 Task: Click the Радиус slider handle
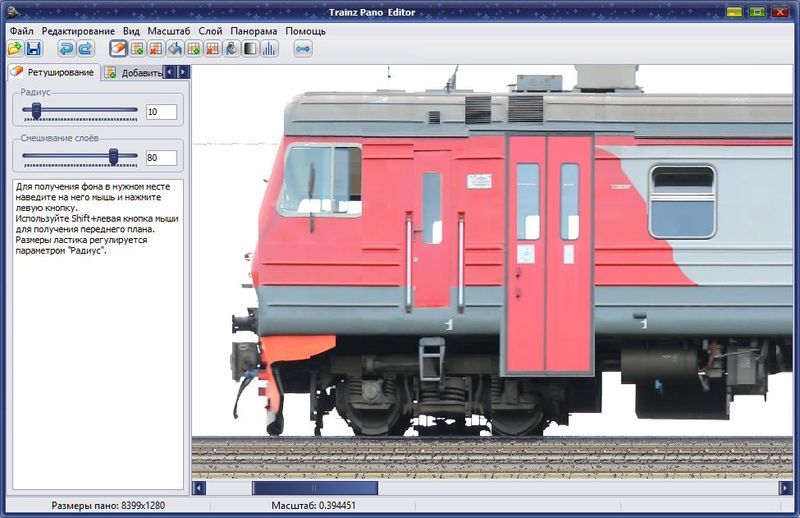(x=36, y=110)
